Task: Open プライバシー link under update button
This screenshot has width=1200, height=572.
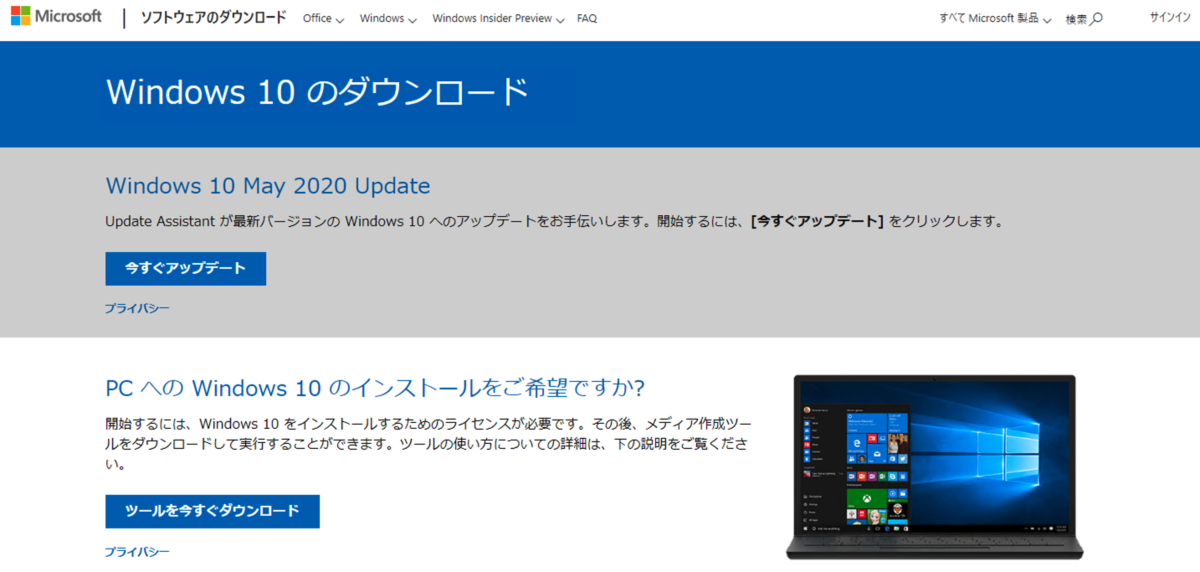Action: tap(137, 308)
